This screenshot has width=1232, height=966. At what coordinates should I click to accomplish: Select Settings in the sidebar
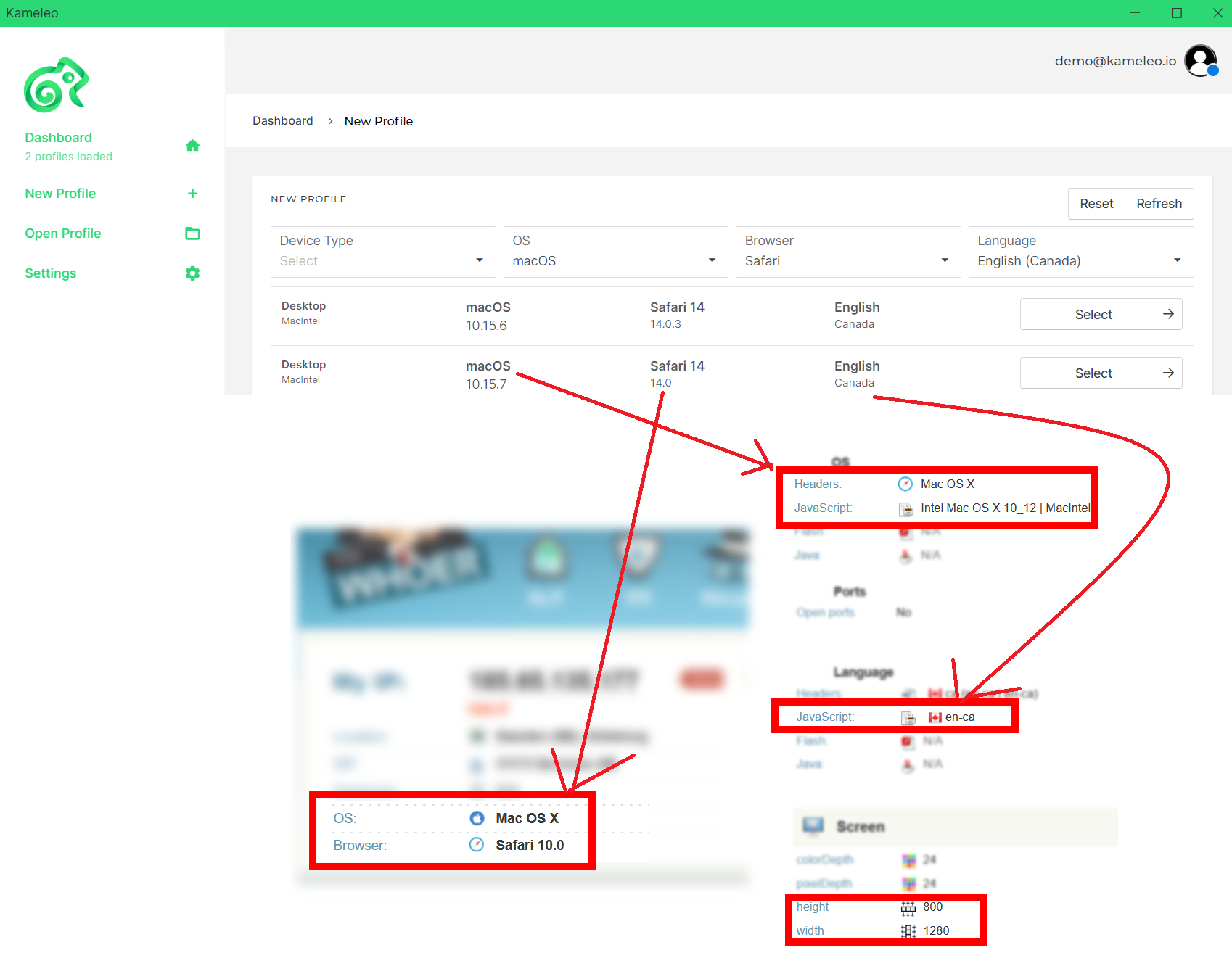click(50, 273)
